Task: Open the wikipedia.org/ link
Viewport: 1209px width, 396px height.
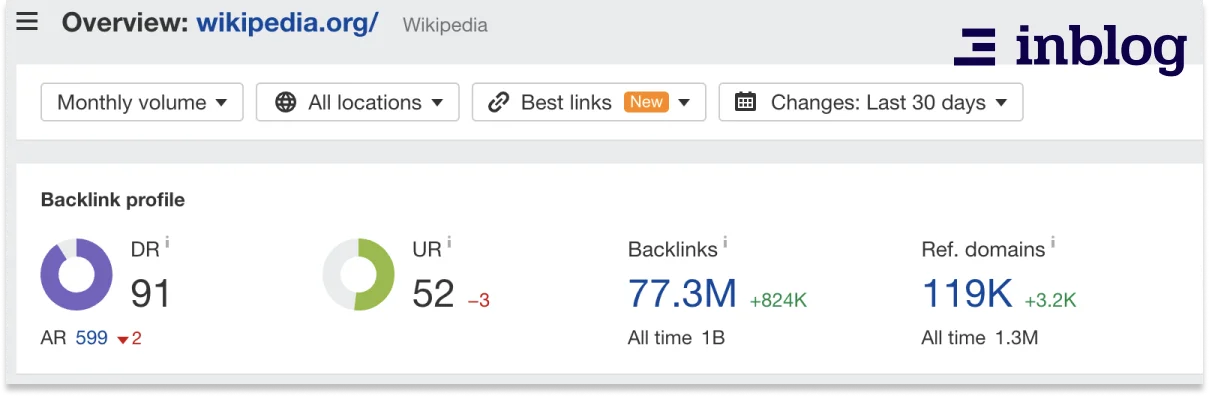Action: 287,22
